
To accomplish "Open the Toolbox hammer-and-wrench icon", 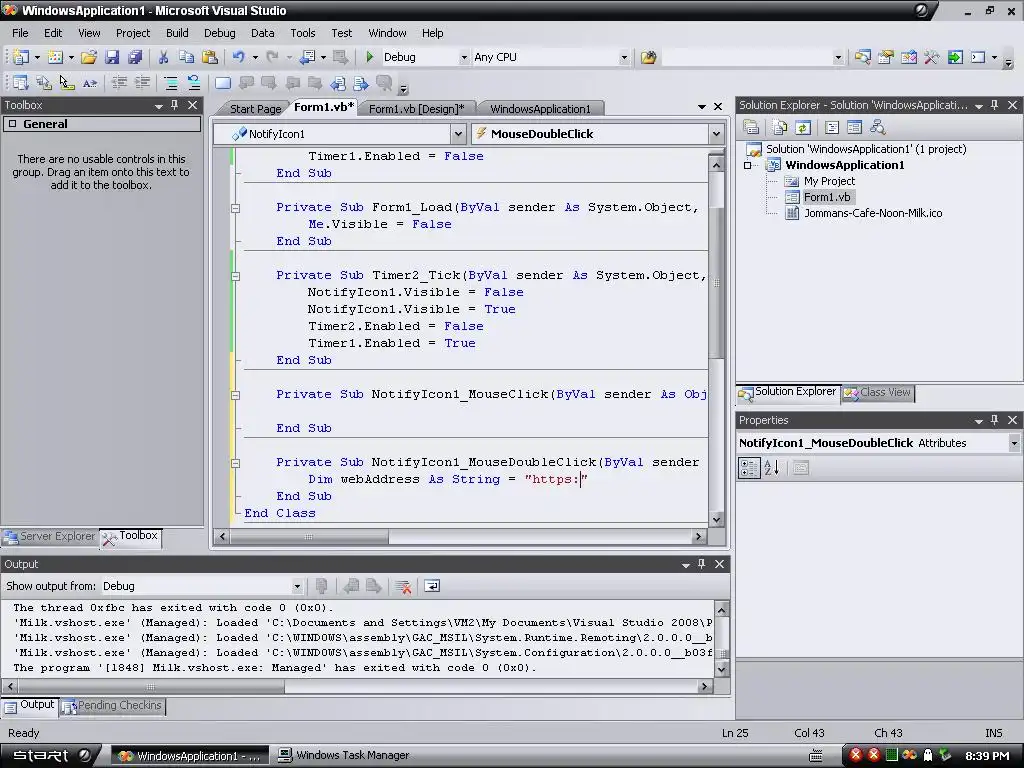I will [x=932, y=57].
